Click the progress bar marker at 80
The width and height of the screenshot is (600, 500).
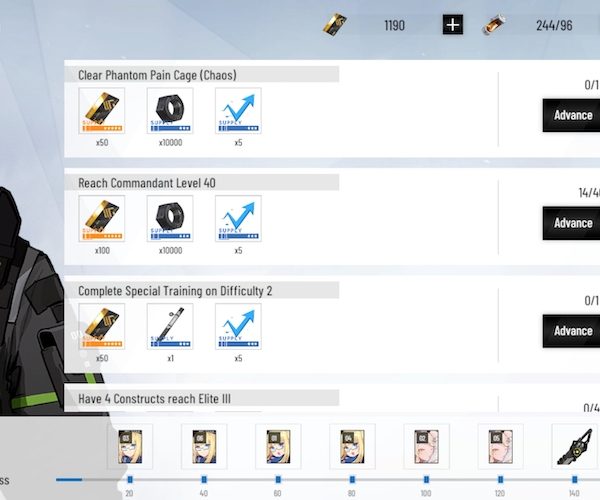(352, 479)
